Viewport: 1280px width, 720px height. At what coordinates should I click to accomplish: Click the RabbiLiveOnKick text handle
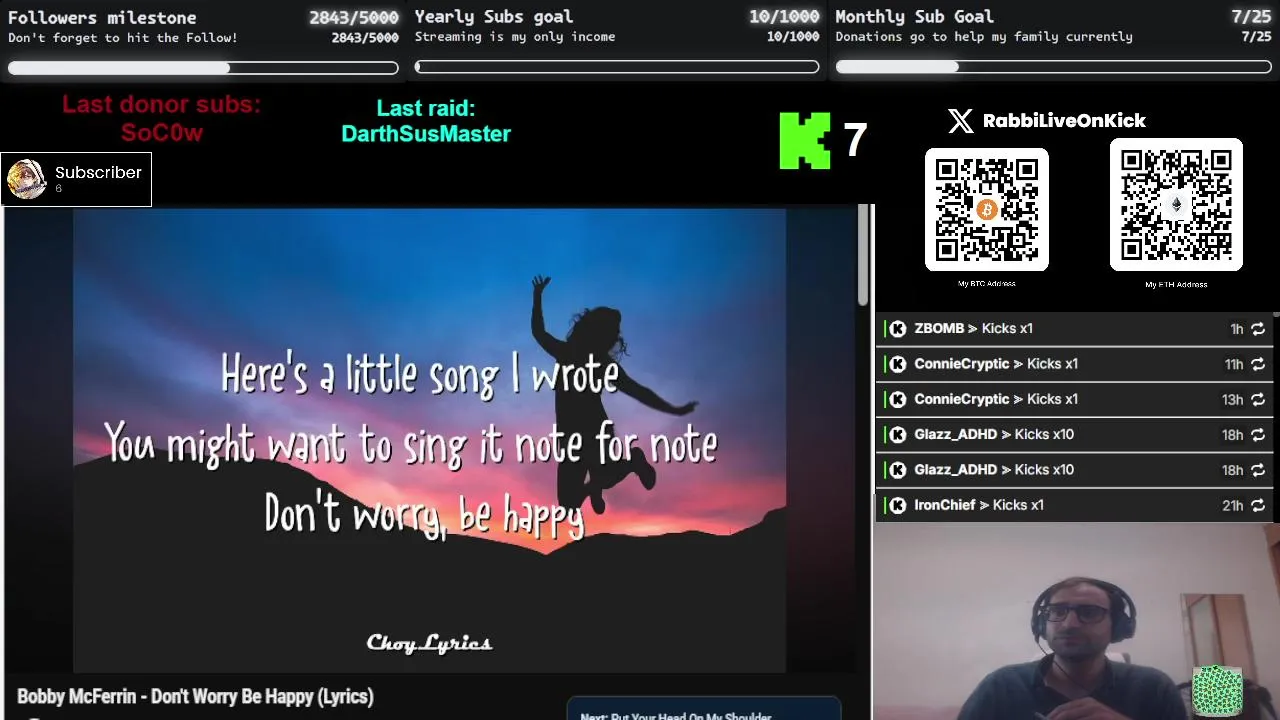[1064, 121]
